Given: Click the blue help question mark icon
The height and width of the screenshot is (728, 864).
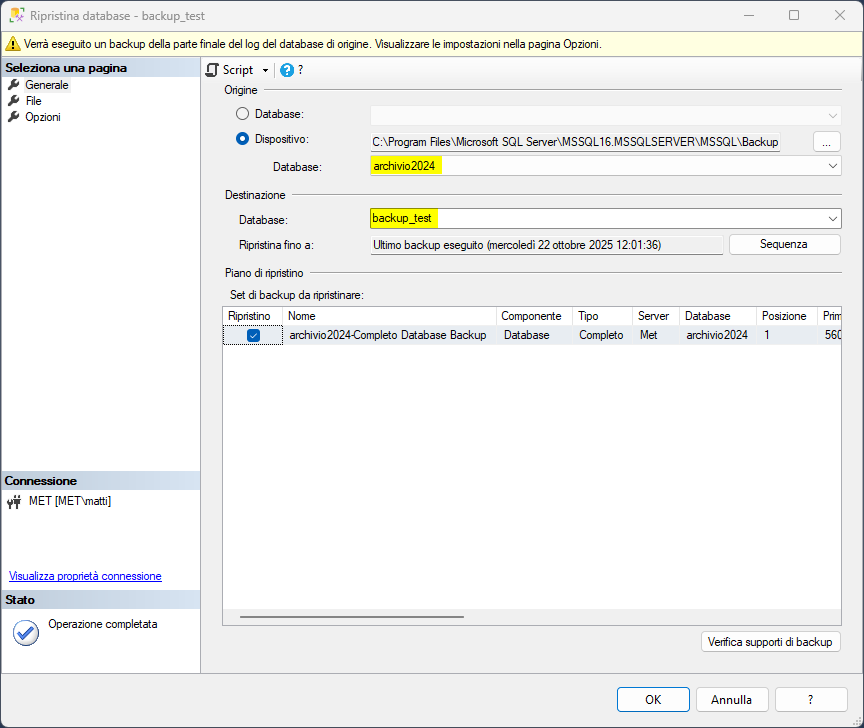Looking at the screenshot, I should click(287, 70).
